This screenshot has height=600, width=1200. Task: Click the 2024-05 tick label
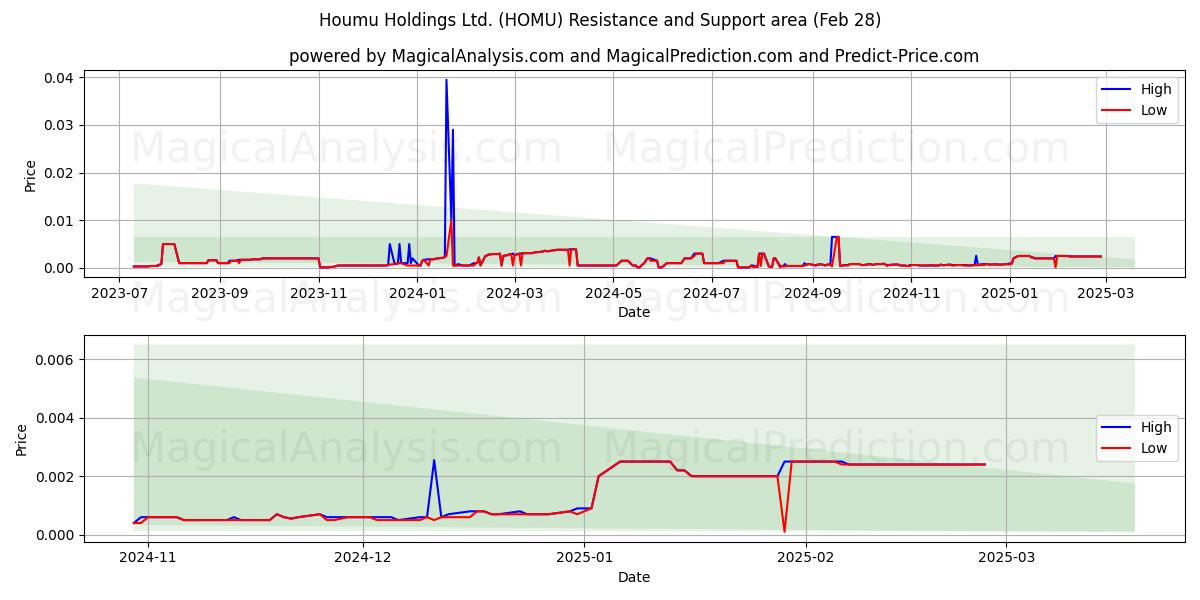(614, 293)
